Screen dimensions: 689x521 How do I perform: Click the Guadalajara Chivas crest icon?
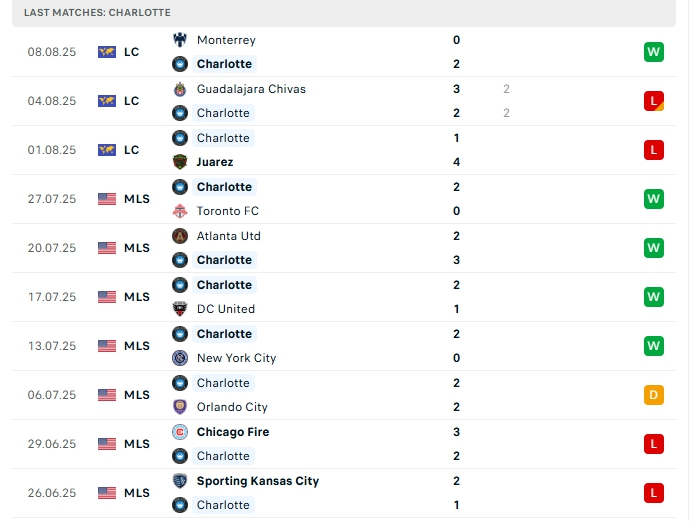180,89
